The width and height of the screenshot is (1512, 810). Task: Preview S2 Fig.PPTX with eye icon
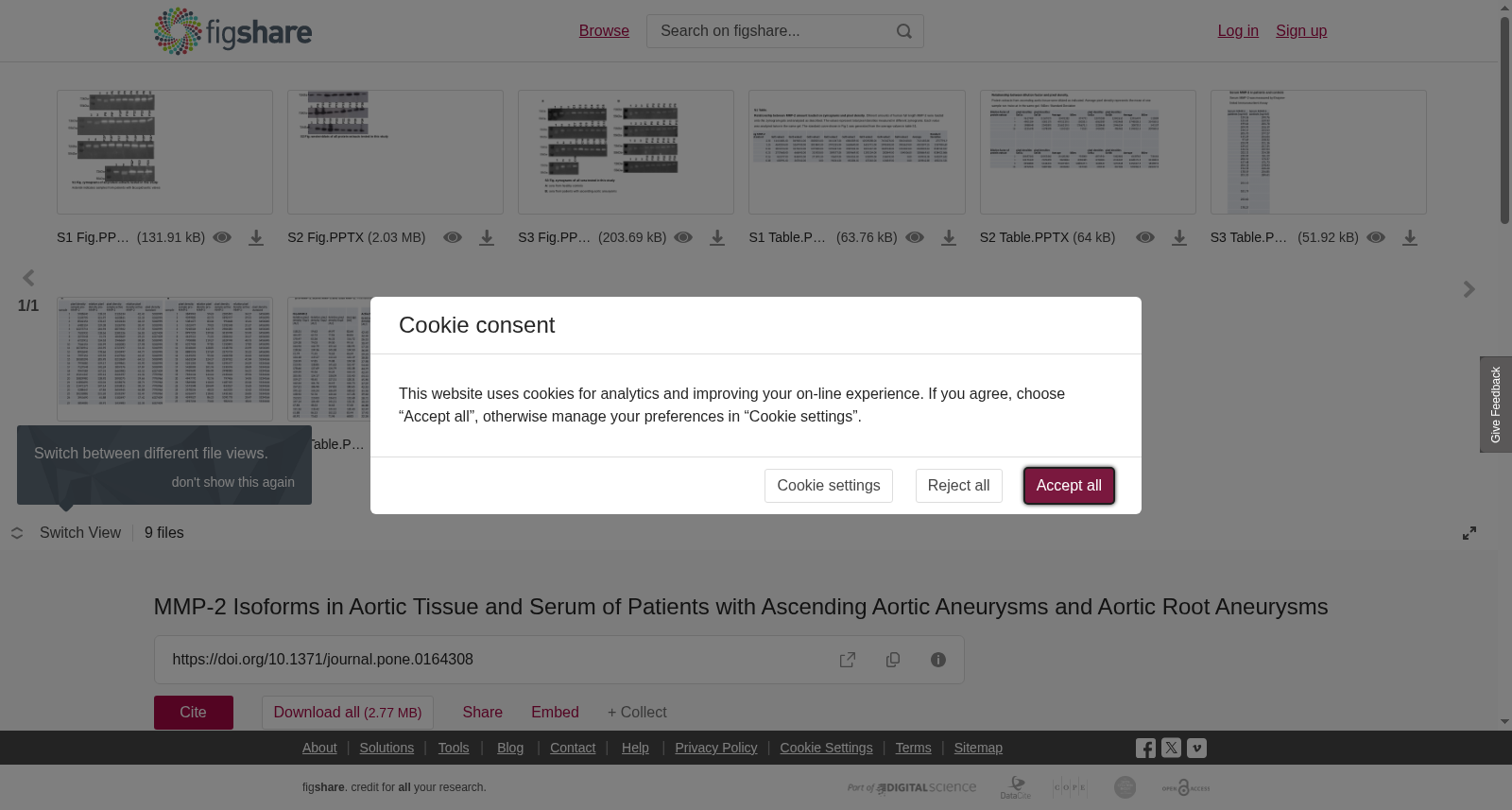click(453, 237)
